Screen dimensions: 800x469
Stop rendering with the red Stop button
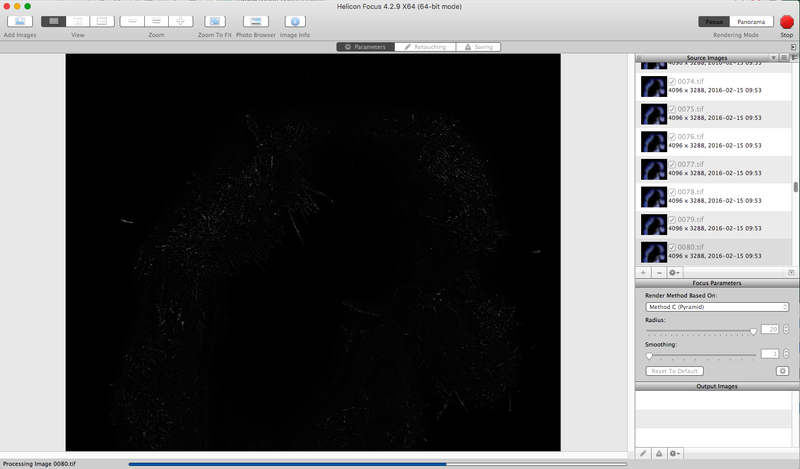pos(787,21)
